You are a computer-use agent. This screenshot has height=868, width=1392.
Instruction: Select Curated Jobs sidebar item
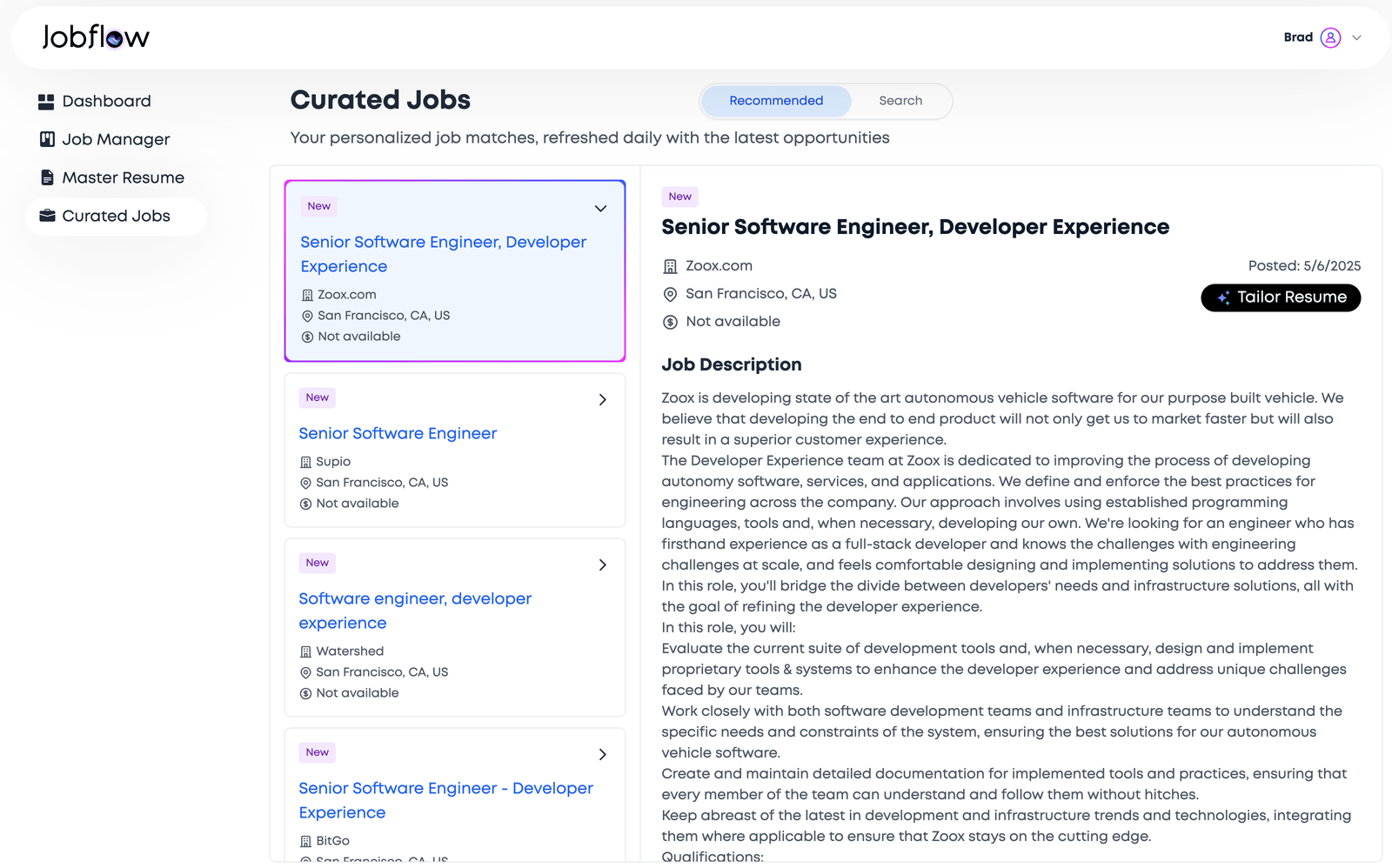click(x=116, y=216)
